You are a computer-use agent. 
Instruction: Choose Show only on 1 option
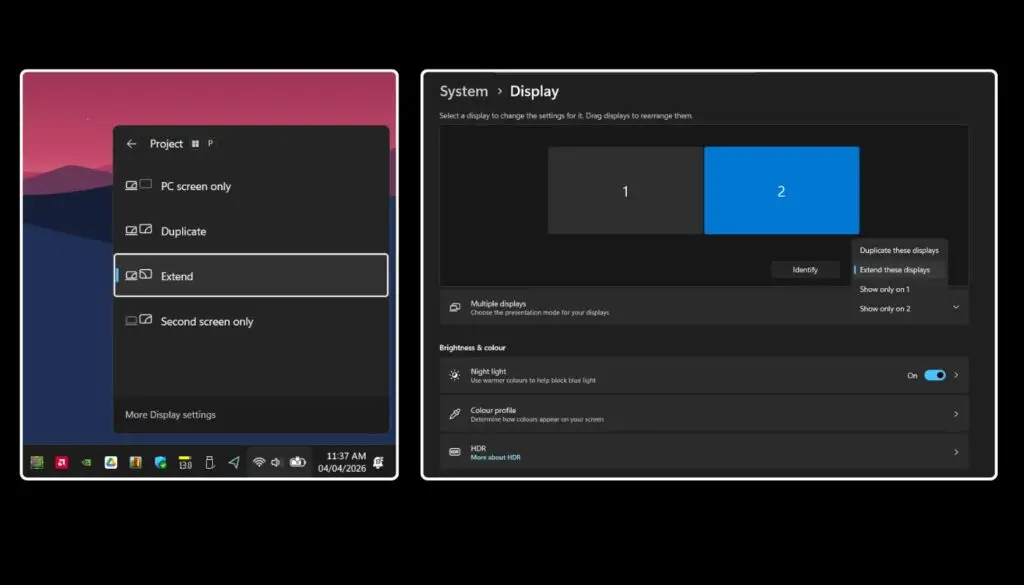tap(884, 289)
